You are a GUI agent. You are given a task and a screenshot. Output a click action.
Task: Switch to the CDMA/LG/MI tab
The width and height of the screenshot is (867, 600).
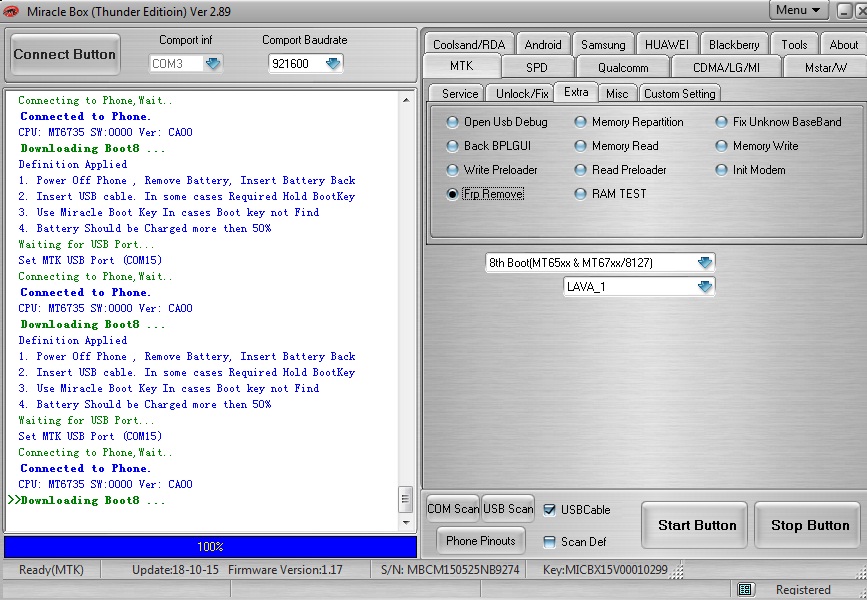coord(727,67)
